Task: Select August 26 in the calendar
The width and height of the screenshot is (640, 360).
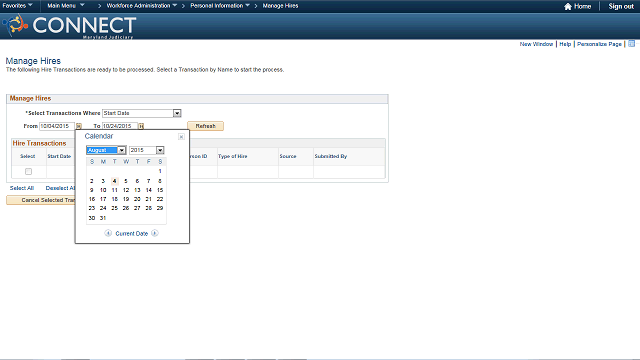Action: click(x=126, y=208)
